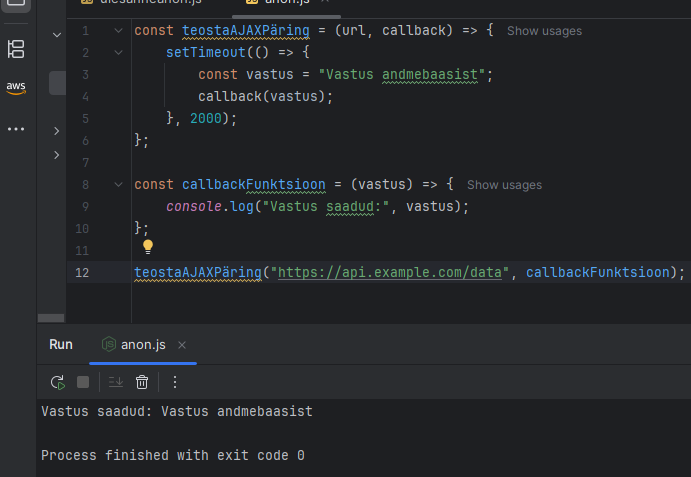Open Run toolbar more options menu
The width and height of the screenshot is (691, 477).
(175, 382)
